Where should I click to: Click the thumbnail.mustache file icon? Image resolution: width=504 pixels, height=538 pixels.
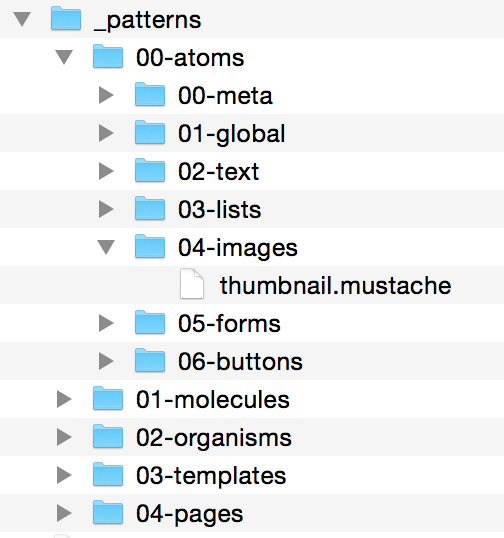[x=192, y=284]
